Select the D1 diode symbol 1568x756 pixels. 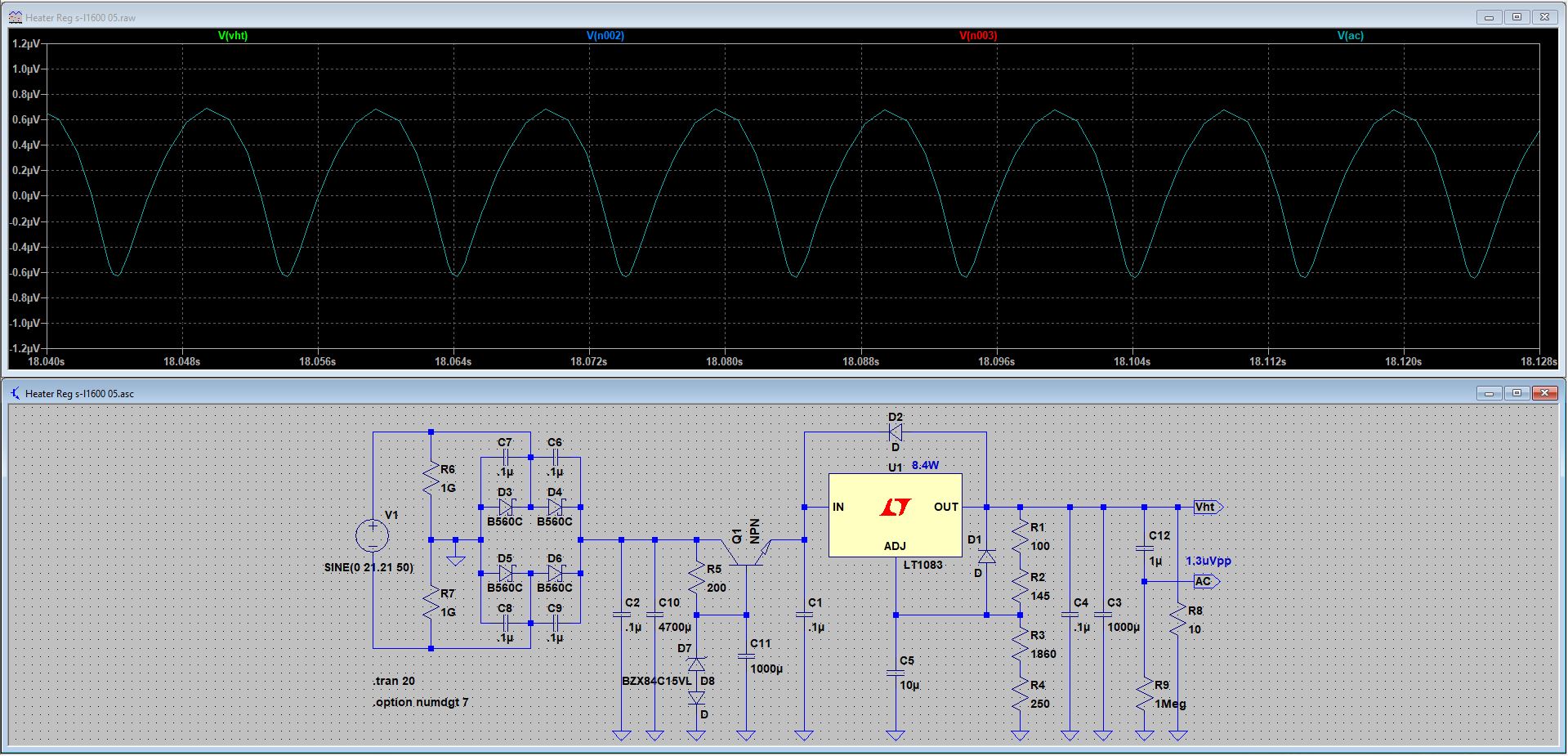[986, 557]
